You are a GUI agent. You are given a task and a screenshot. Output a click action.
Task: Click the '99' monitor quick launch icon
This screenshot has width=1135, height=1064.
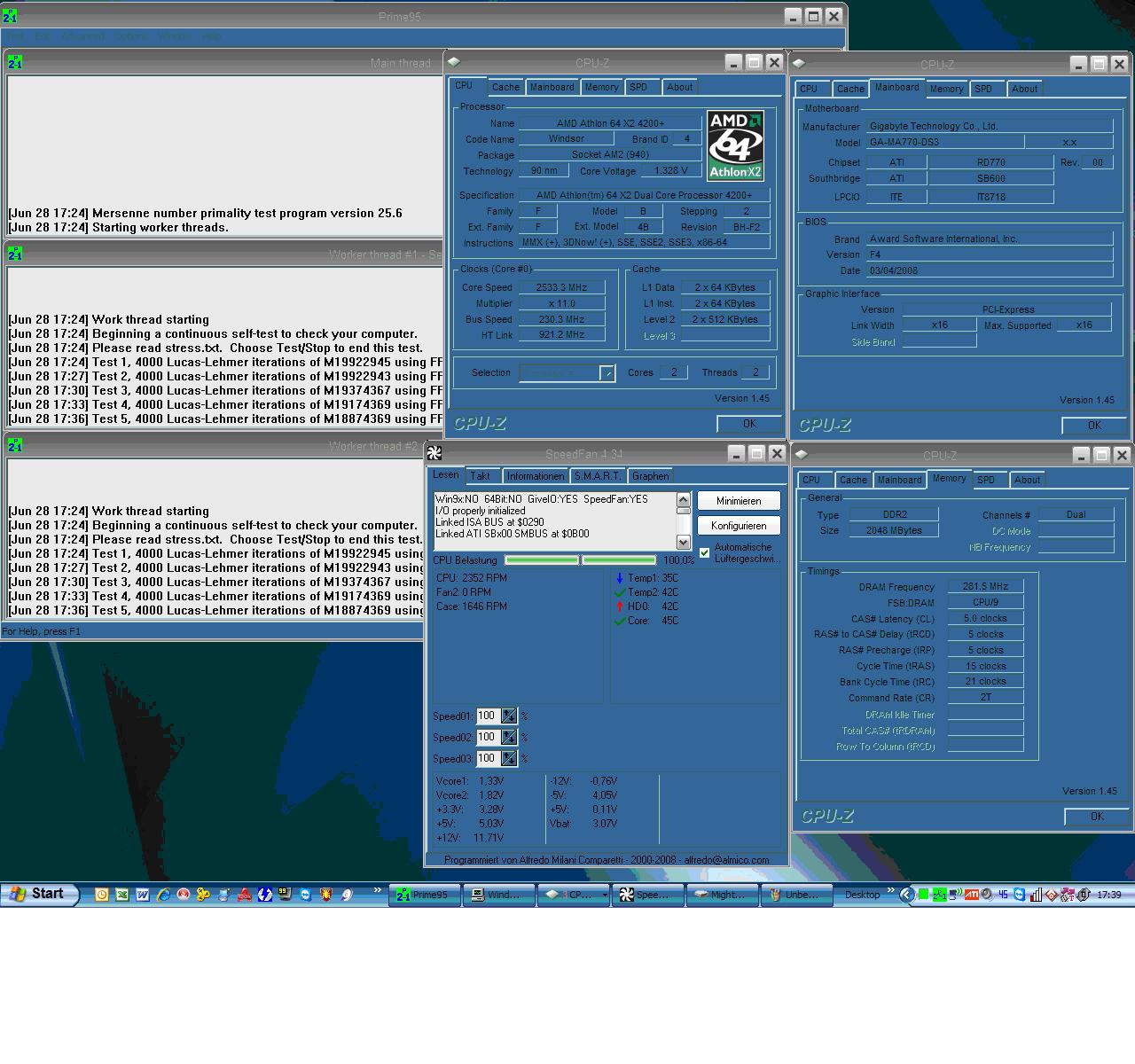[285, 894]
